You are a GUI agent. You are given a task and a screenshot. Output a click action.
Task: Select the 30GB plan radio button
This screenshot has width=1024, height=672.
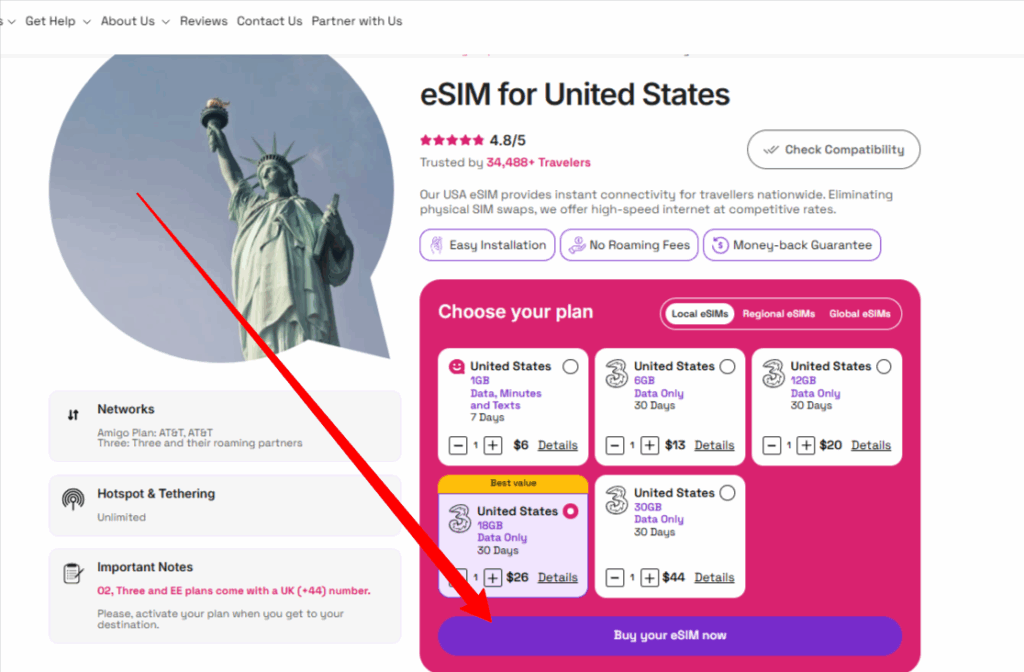(727, 493)
